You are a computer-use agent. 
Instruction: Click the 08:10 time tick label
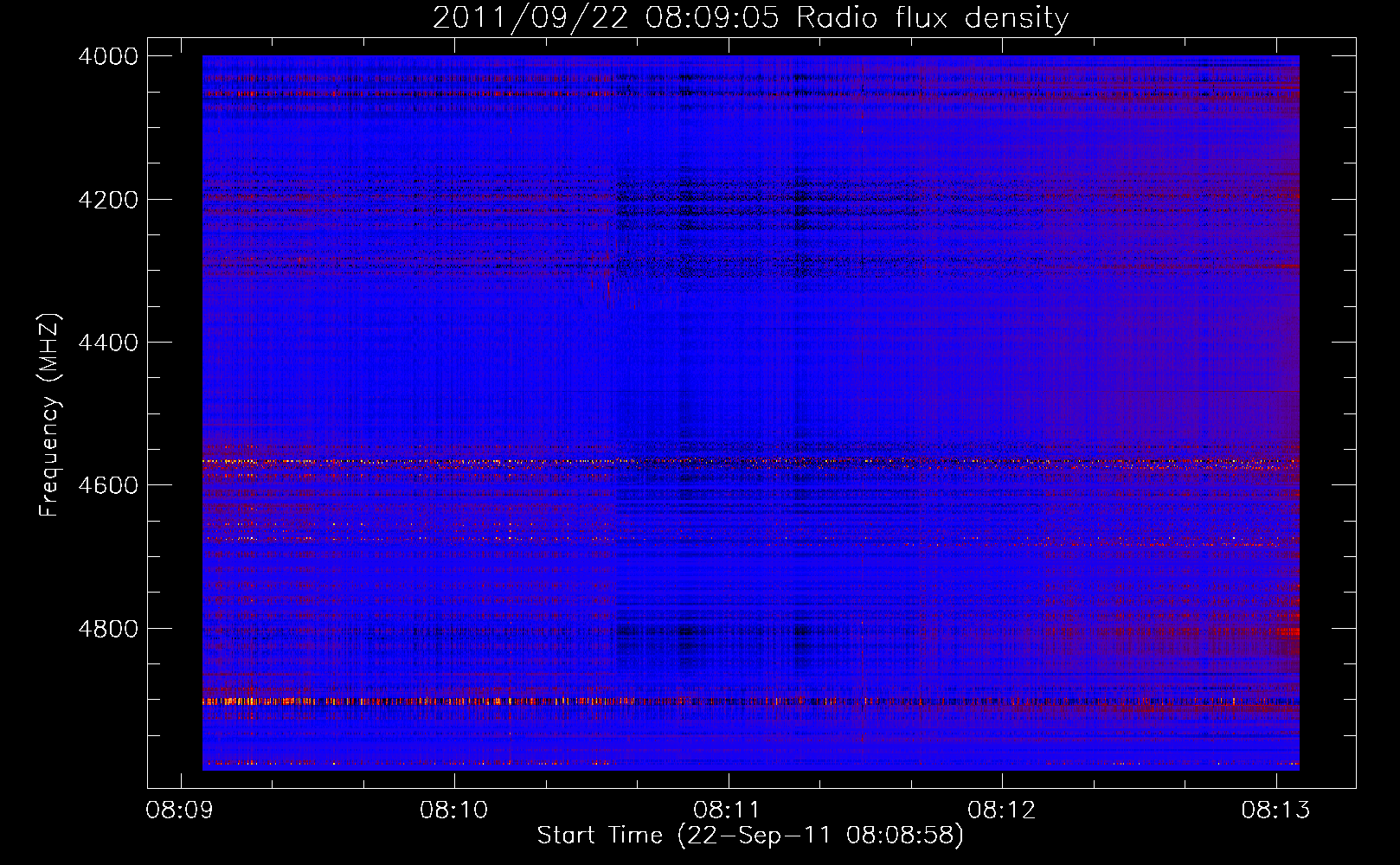pos(454,811)
